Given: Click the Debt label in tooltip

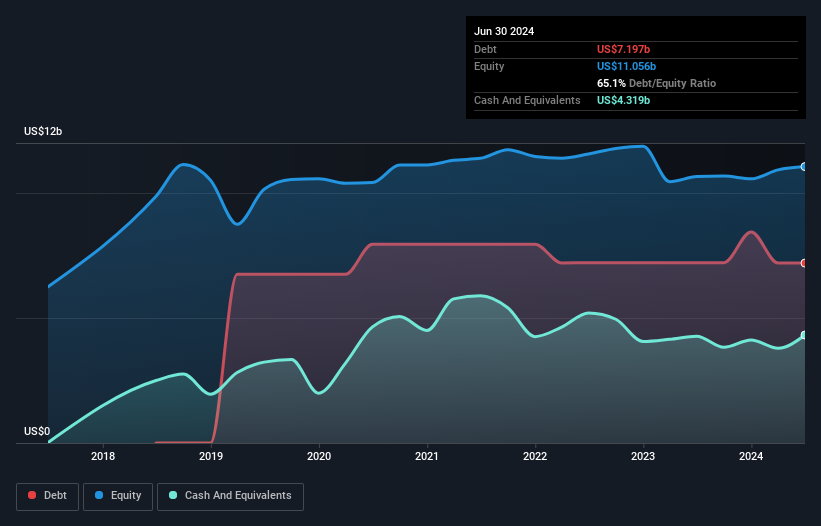Looking at the screenshot, I should 485,49.
